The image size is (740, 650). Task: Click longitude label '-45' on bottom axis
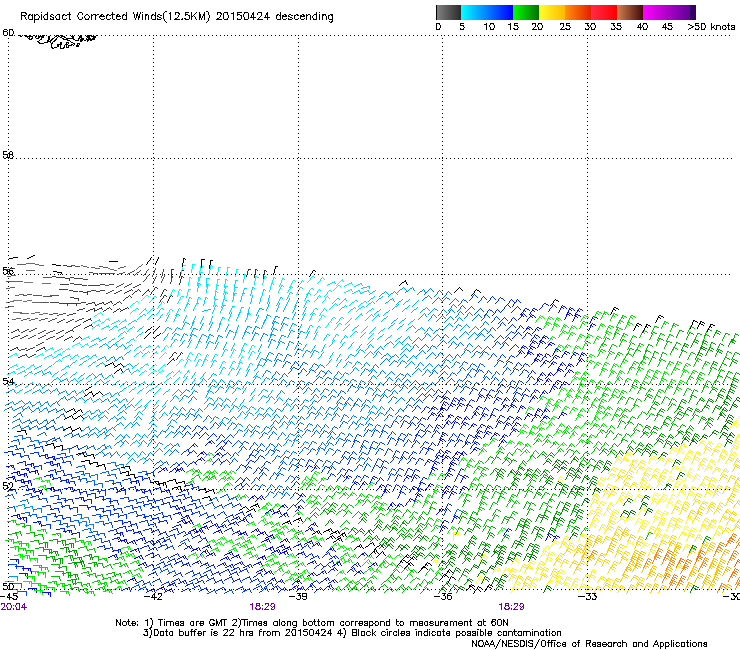[x=9, y=597]
